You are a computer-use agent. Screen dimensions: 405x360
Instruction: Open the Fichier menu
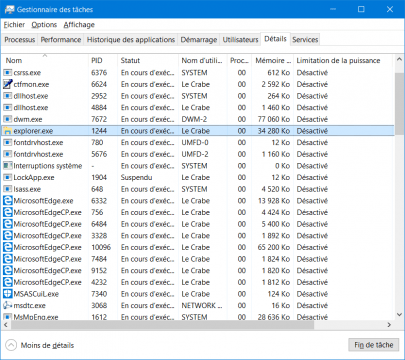tap(14, 25)
